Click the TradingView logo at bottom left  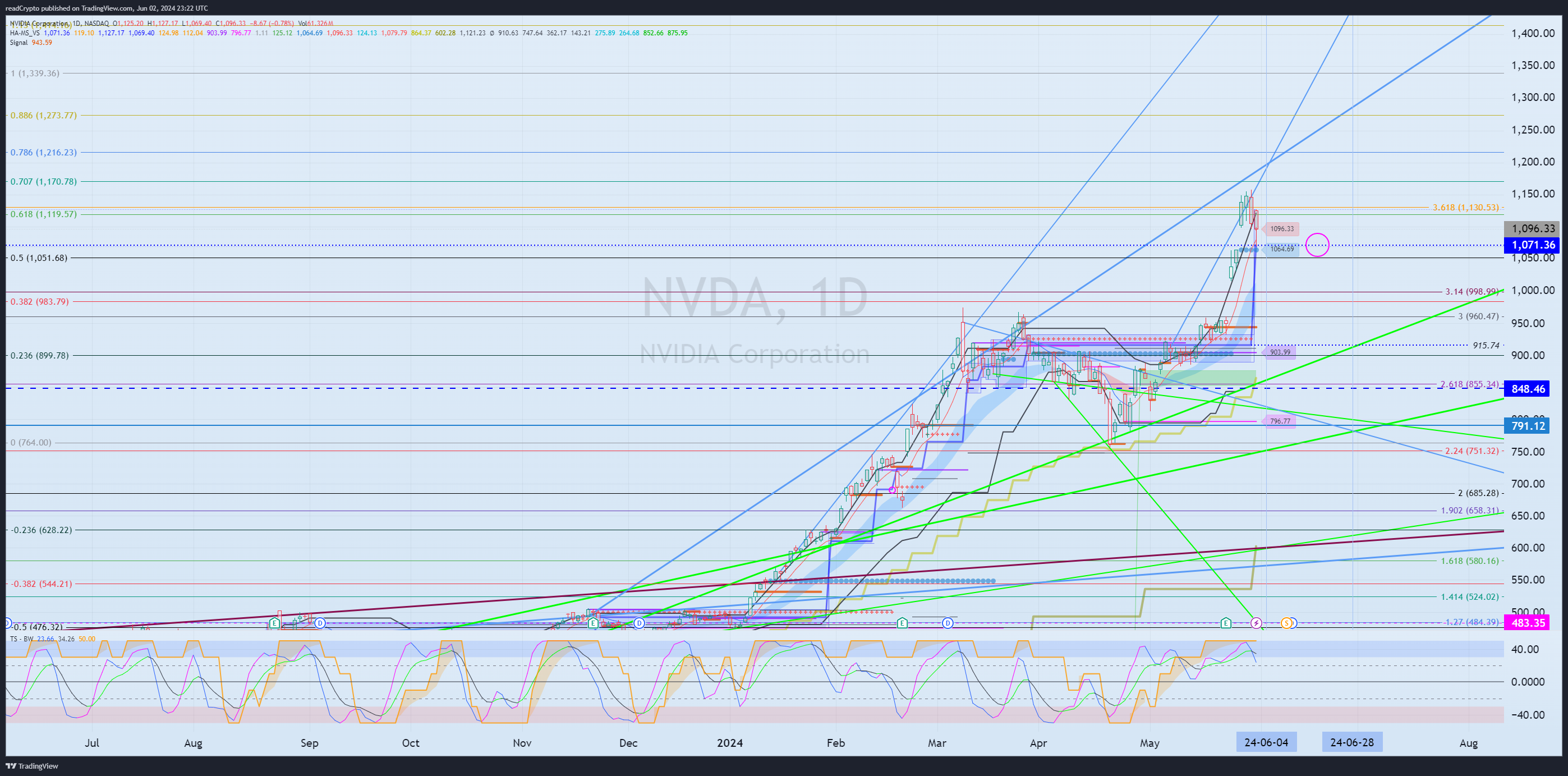coord(33,766)
